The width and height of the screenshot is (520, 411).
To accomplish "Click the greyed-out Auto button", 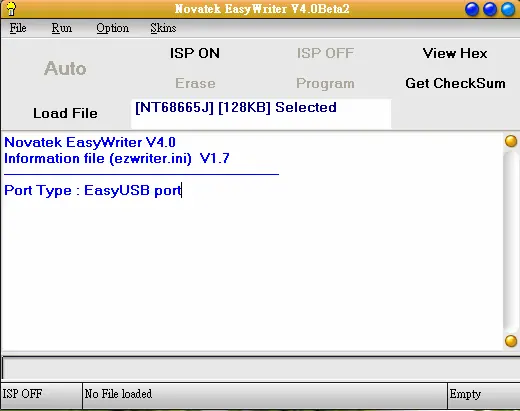I will coord(65,68).
